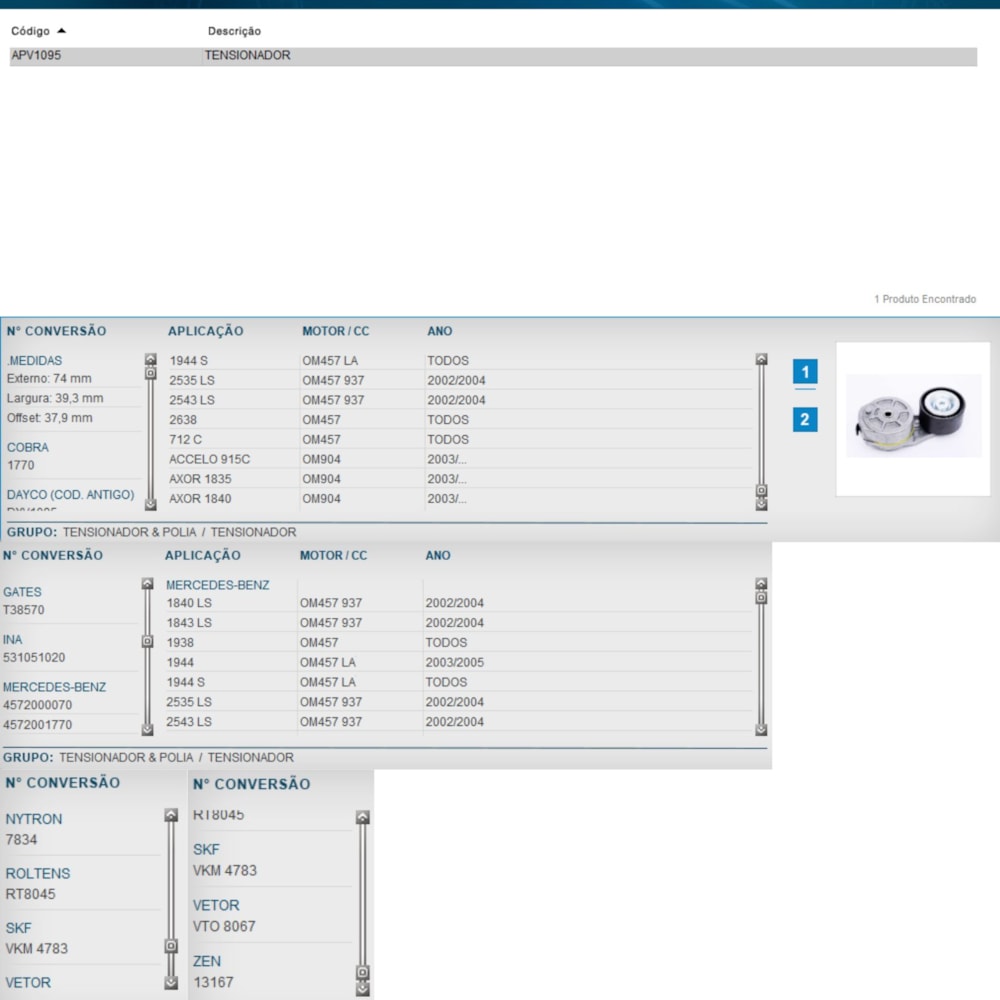1000x1000 pixels.
Task: Click the NYTRON brand label
Action: tap(34, 820)
